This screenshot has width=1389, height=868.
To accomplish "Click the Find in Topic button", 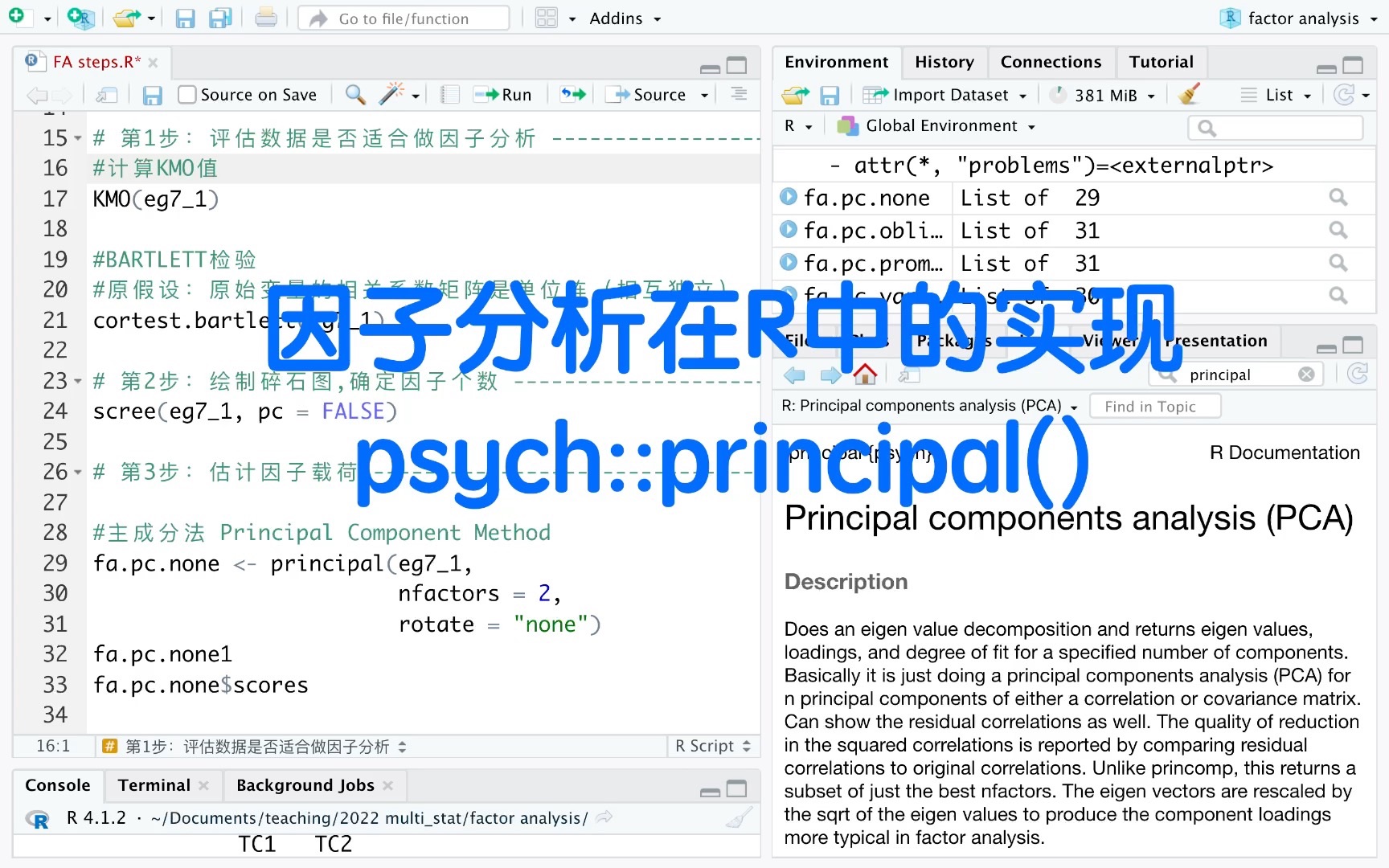I will coord(1155,406).
